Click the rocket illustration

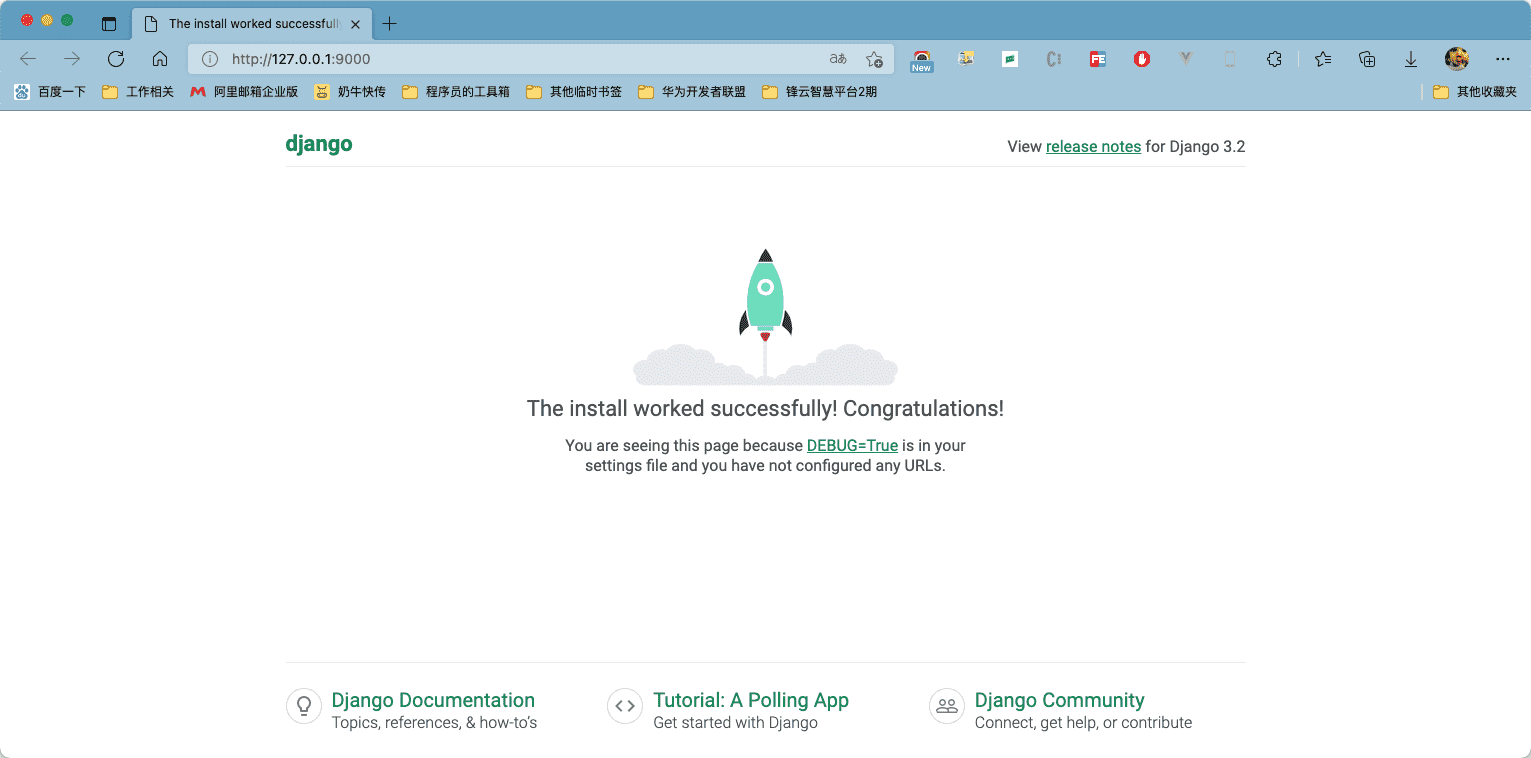765,317
